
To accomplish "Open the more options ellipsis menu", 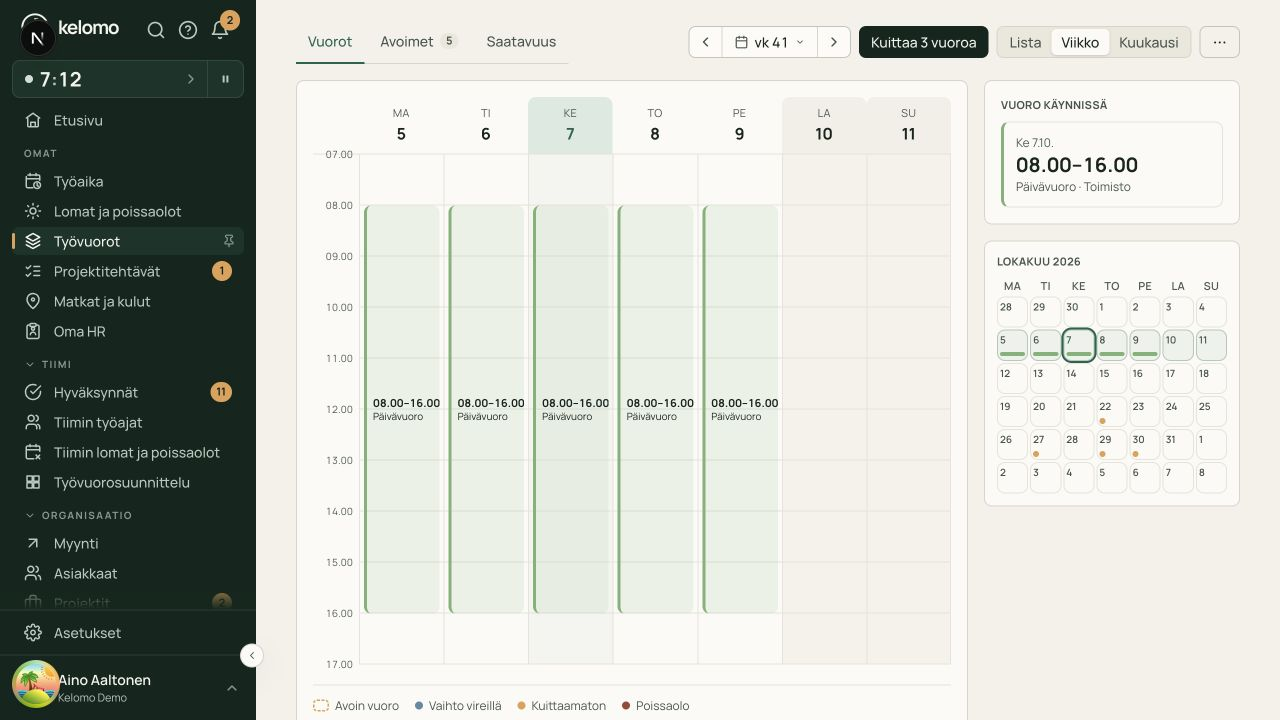I will click(x=1219, y=42).
